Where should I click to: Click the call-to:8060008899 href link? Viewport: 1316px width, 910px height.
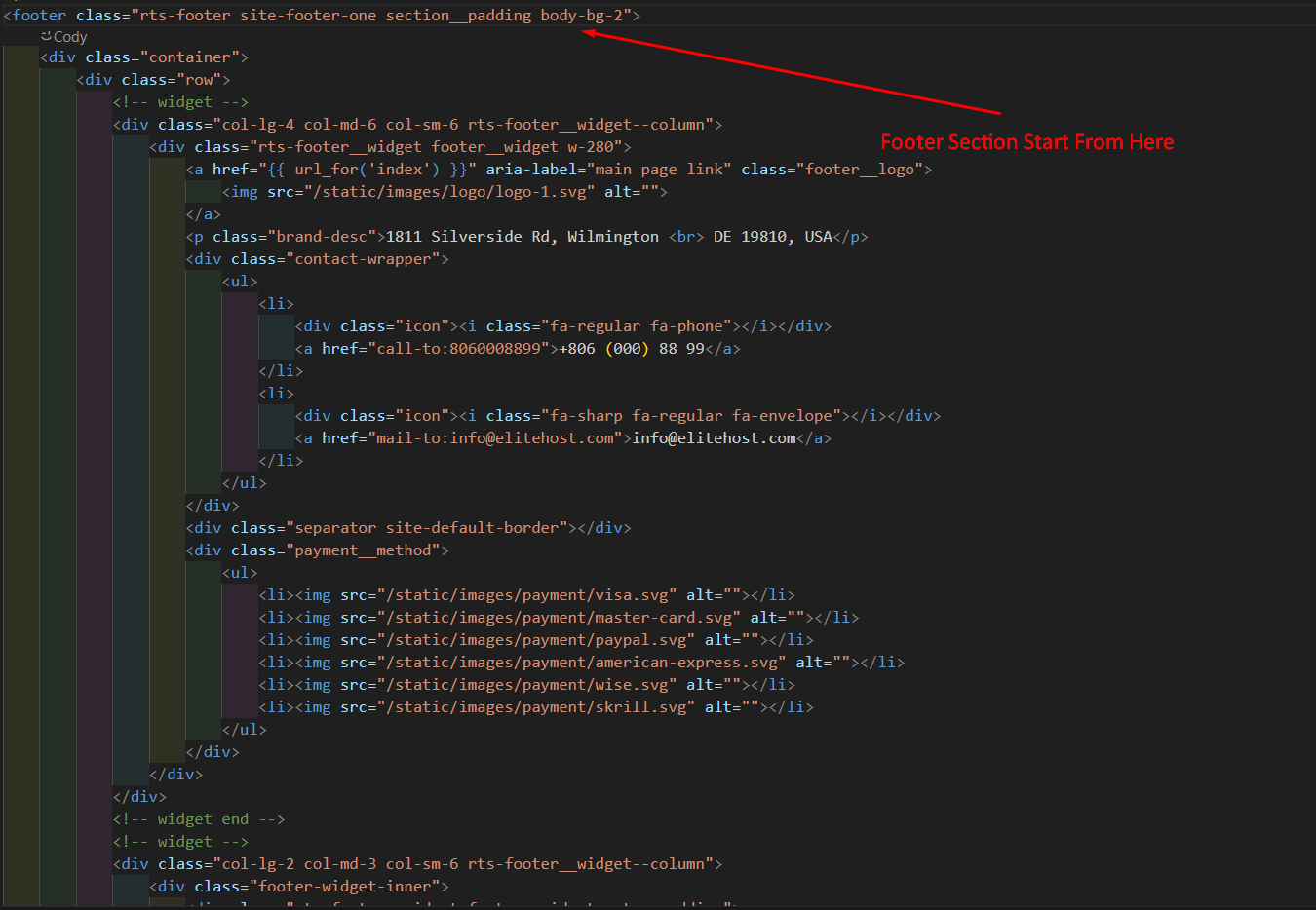click(x=459, y=349)
